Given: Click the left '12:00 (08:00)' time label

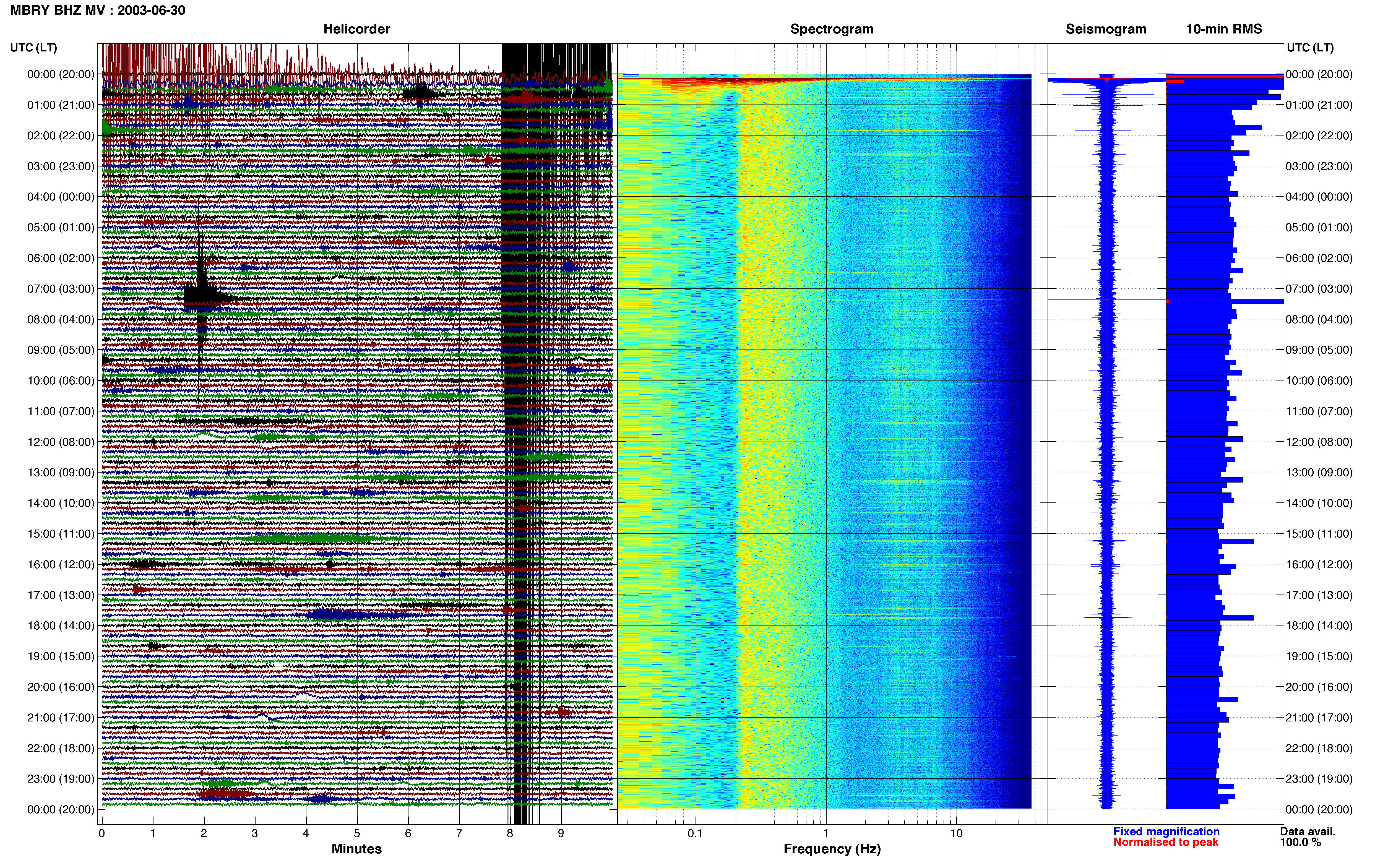Looking at the screenshot, I should pyautogui.click(x=61, y=442).
